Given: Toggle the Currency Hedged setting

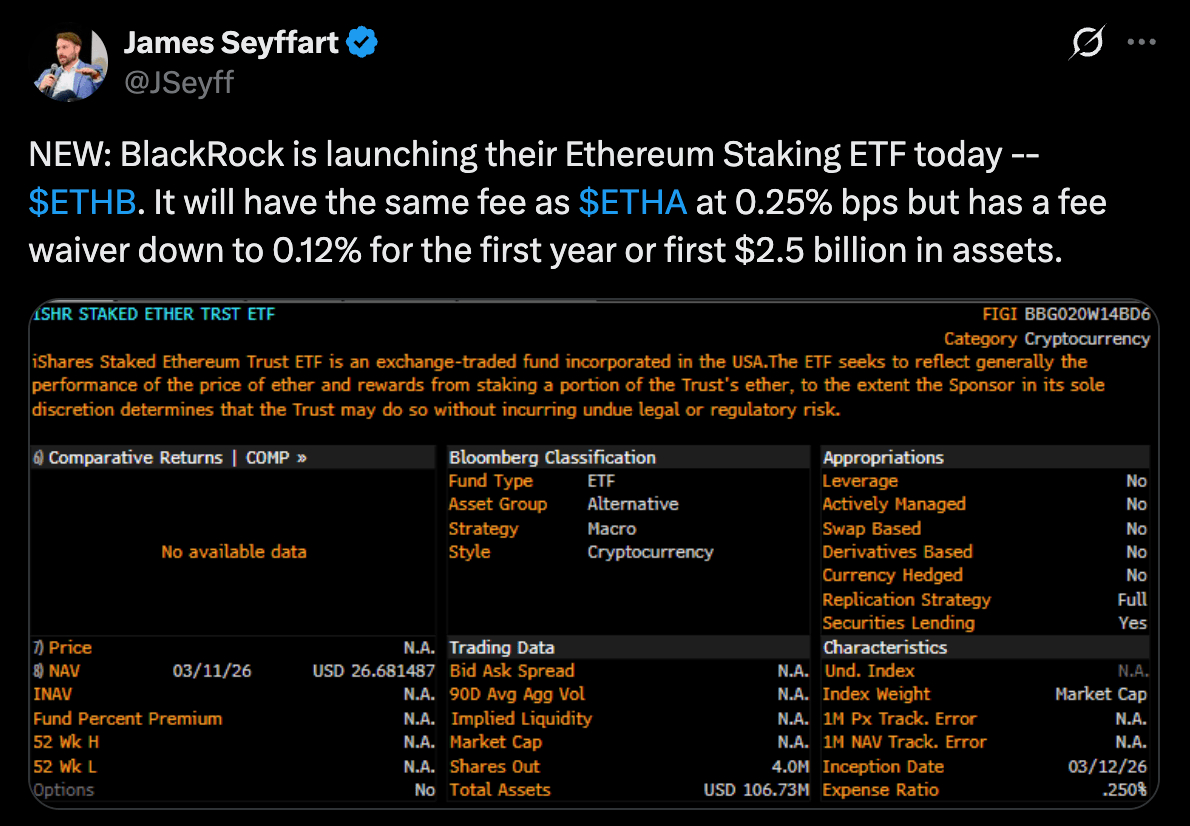Looking at the screenshot, I should pyautogui.click(x=892, y=575).
